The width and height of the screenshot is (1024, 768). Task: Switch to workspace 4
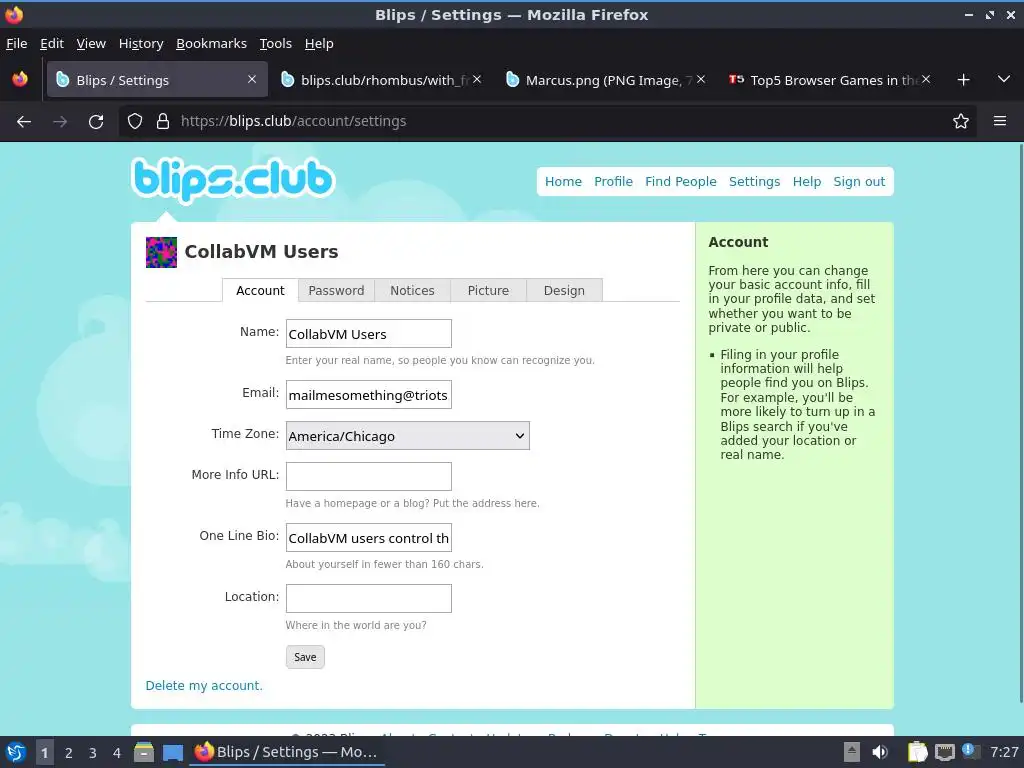point(117,753)
